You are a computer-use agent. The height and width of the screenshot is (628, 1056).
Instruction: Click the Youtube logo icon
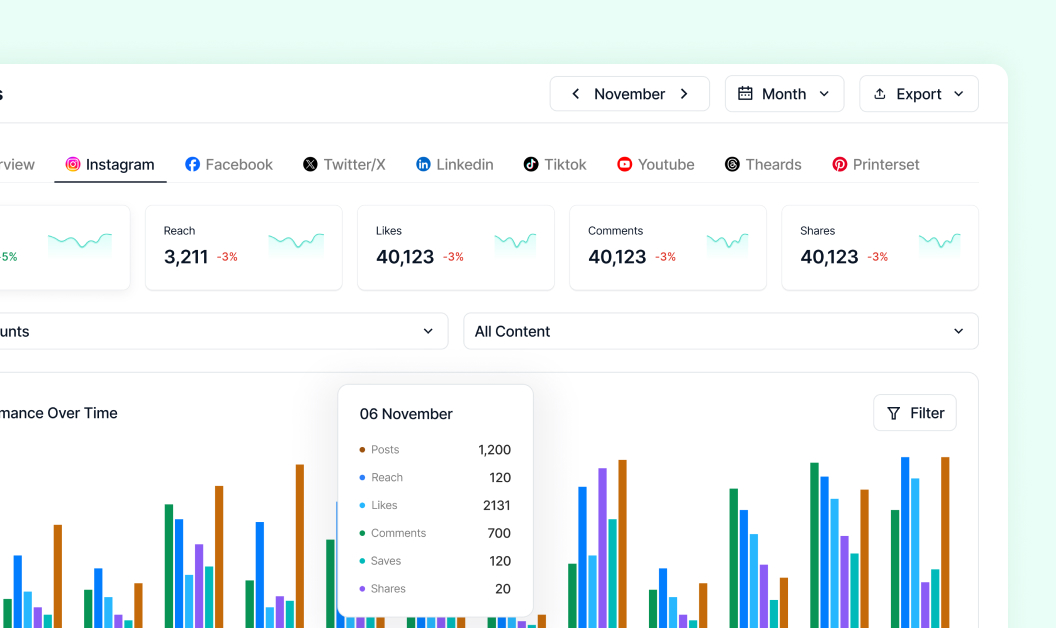pyautogui.click(x=624, y=164)
